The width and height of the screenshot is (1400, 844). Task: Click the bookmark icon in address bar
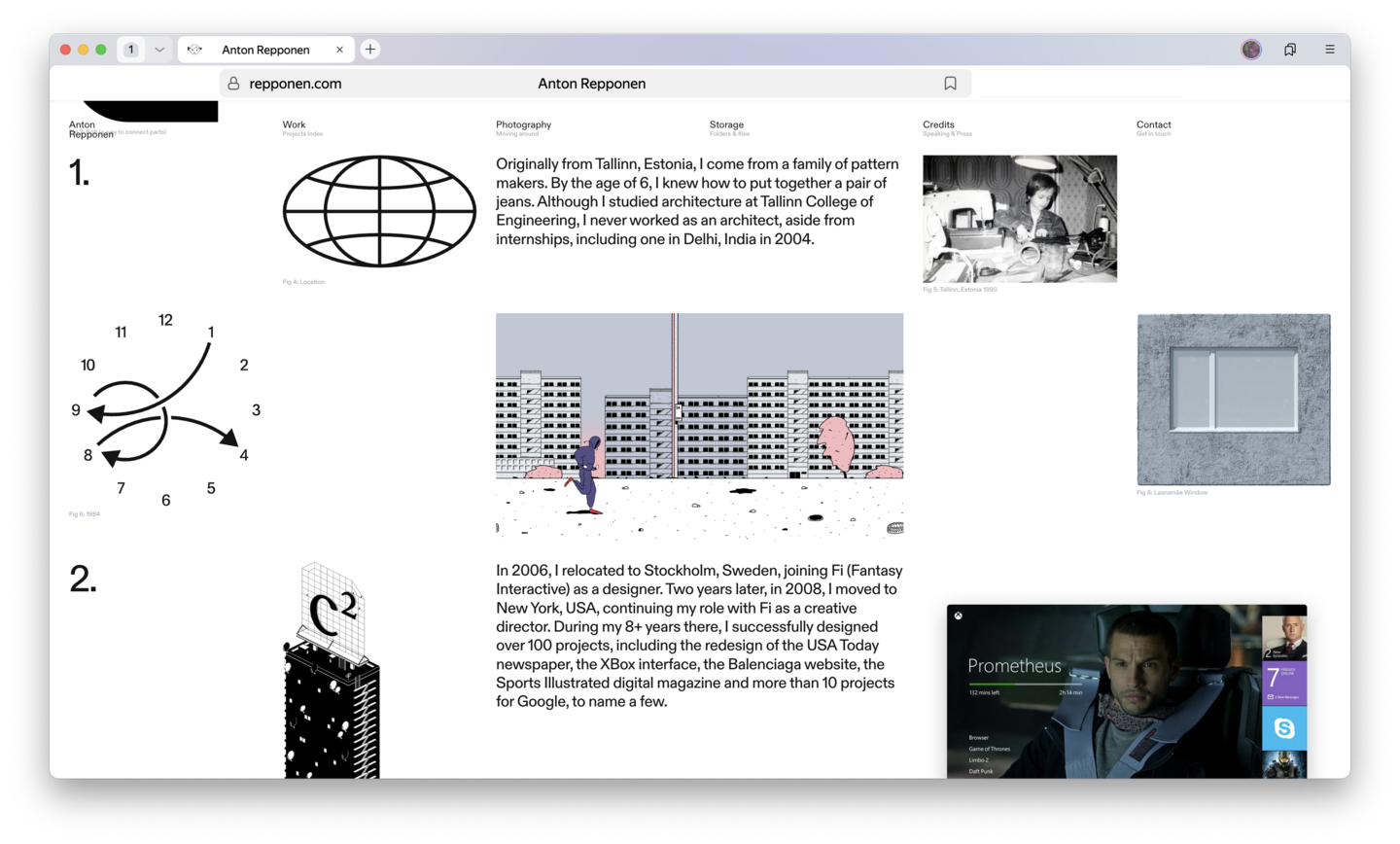950,84
